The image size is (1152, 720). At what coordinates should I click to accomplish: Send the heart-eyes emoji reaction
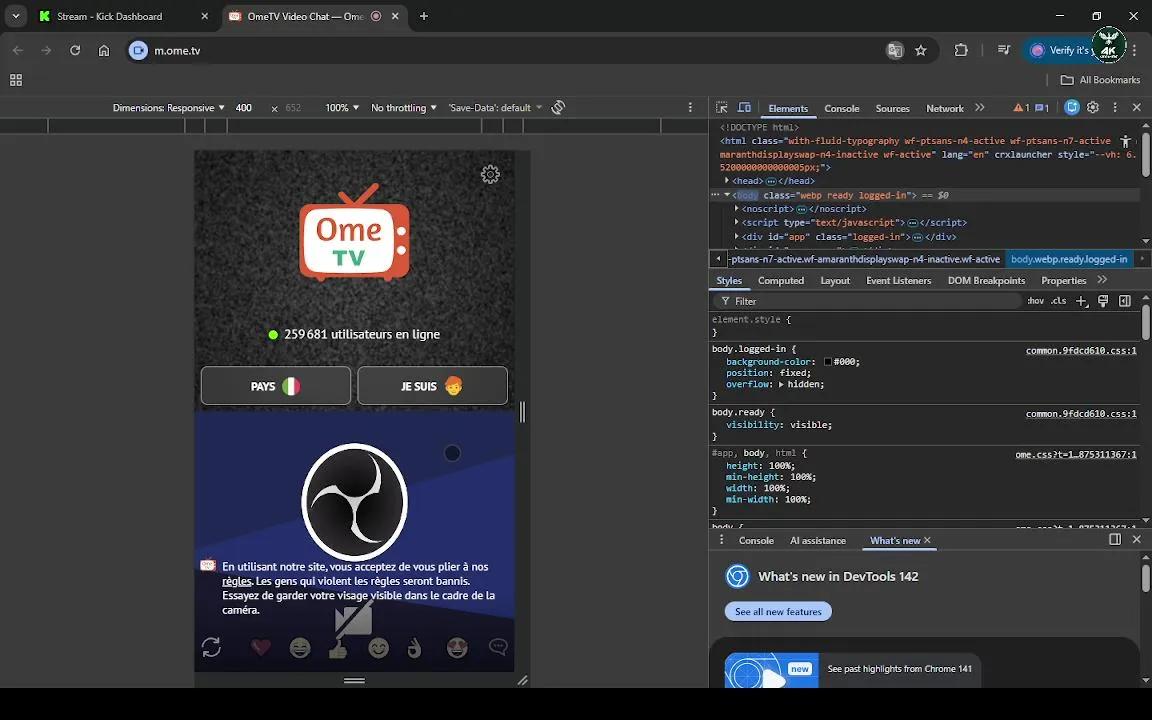(x=457, y=647)
